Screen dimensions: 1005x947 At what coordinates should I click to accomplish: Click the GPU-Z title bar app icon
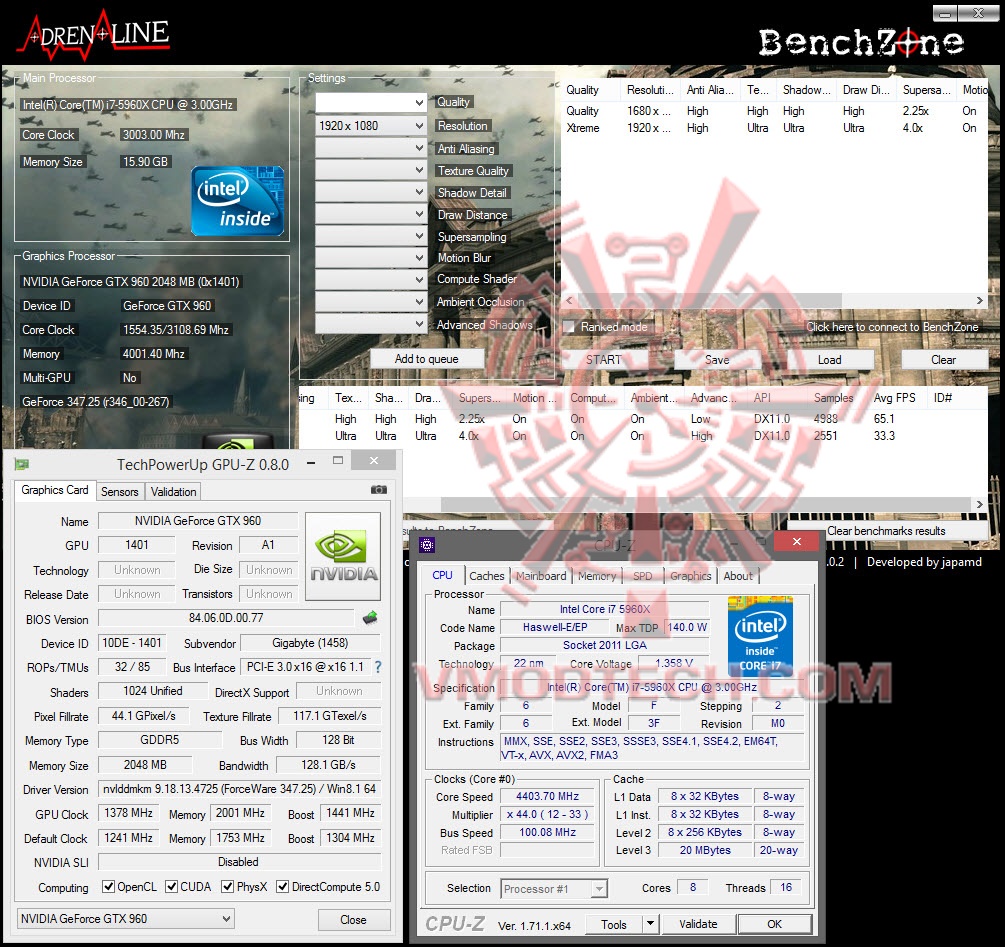tap(22, 464)
